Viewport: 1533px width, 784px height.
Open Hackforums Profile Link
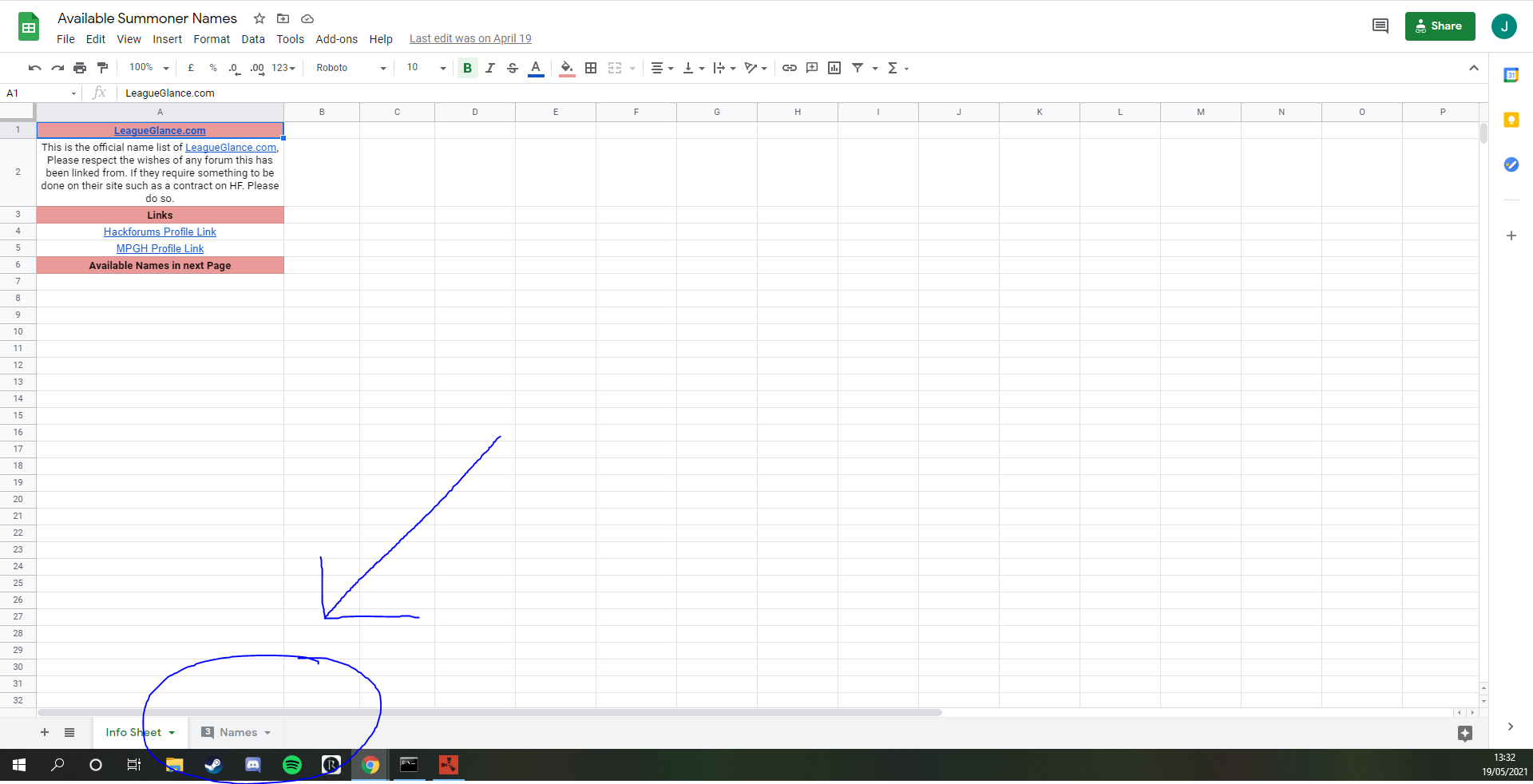pos(160,232)
